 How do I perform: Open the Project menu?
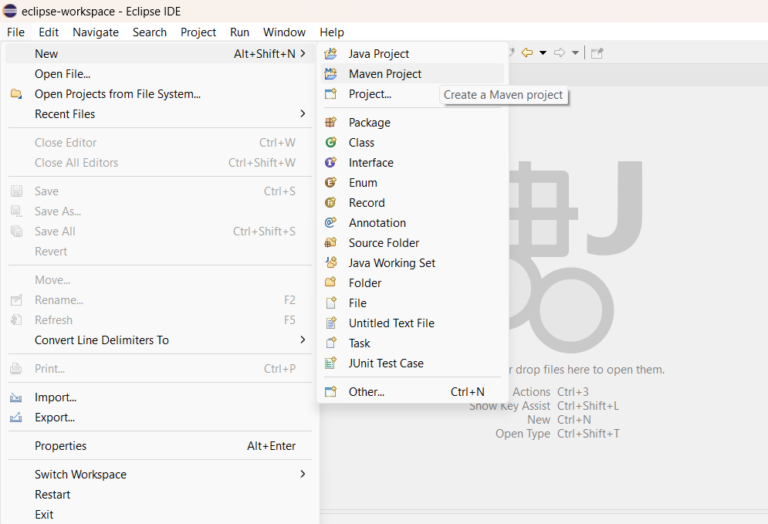[198, 32]
